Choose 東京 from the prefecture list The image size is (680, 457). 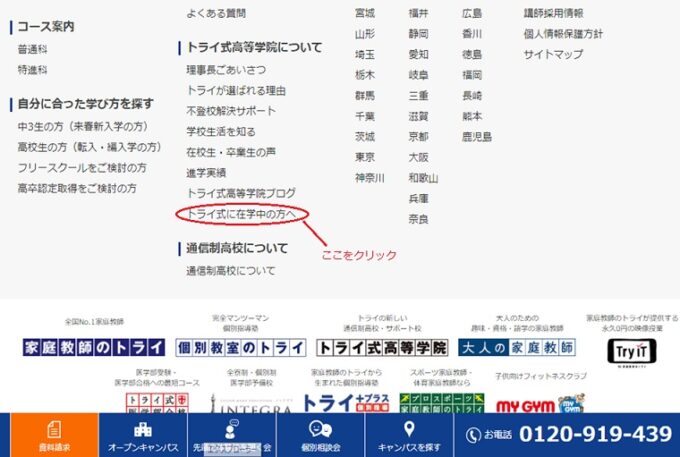tap(365, 157)
